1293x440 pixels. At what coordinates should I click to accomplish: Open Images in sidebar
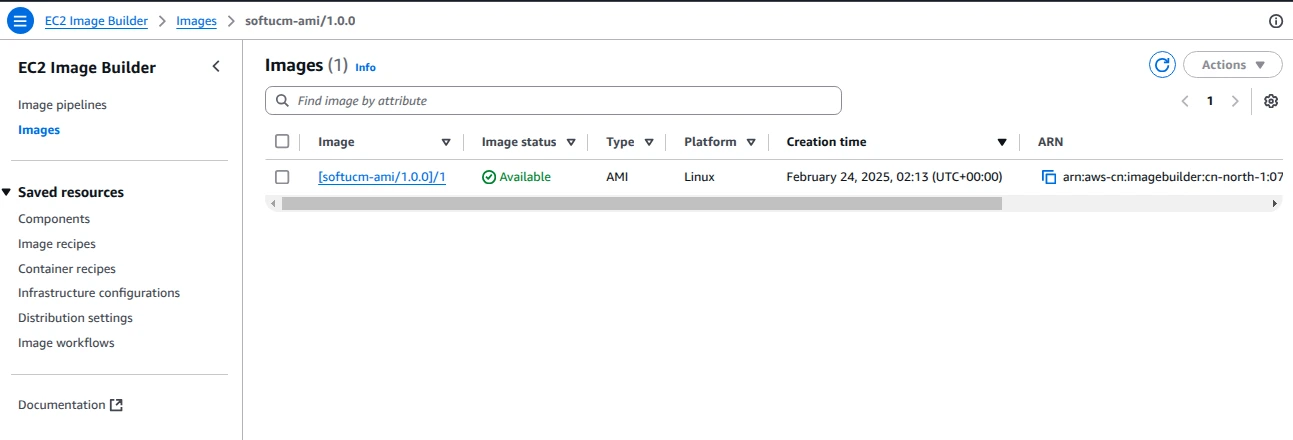point(39,130)
